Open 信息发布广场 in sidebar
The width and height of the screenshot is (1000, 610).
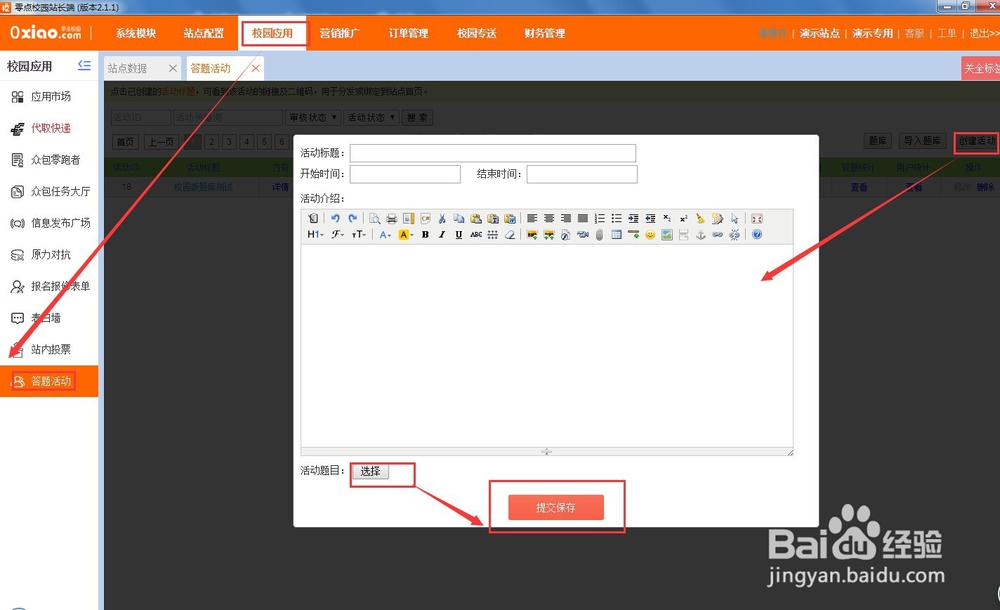coord(60,223)
